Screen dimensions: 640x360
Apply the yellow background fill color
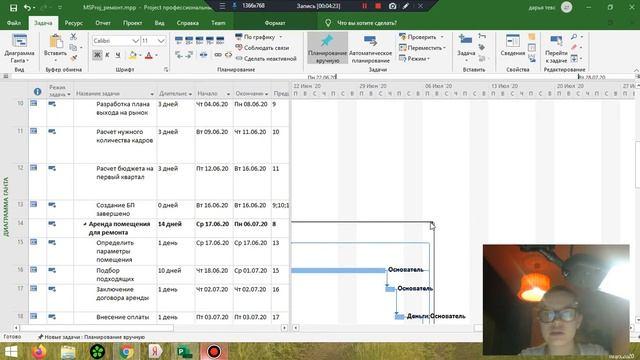click(132, 55)
